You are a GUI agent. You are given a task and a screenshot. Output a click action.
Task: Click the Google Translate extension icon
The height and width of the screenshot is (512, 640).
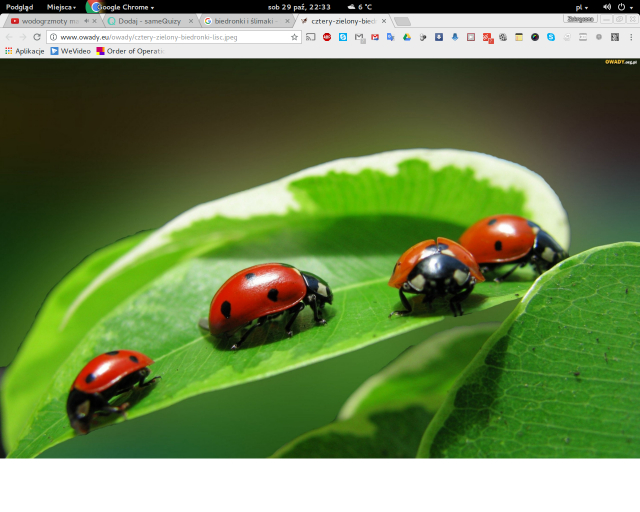point(391,37)
